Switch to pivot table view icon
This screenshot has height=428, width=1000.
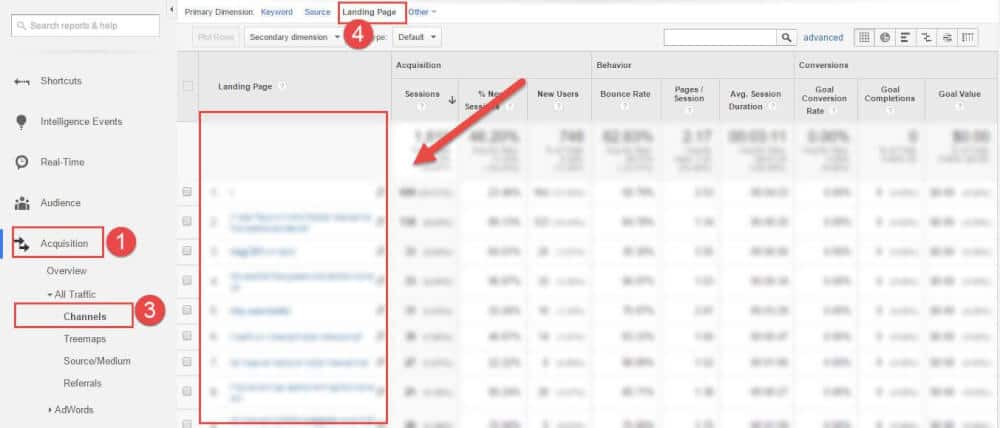(x=967, y=37)
